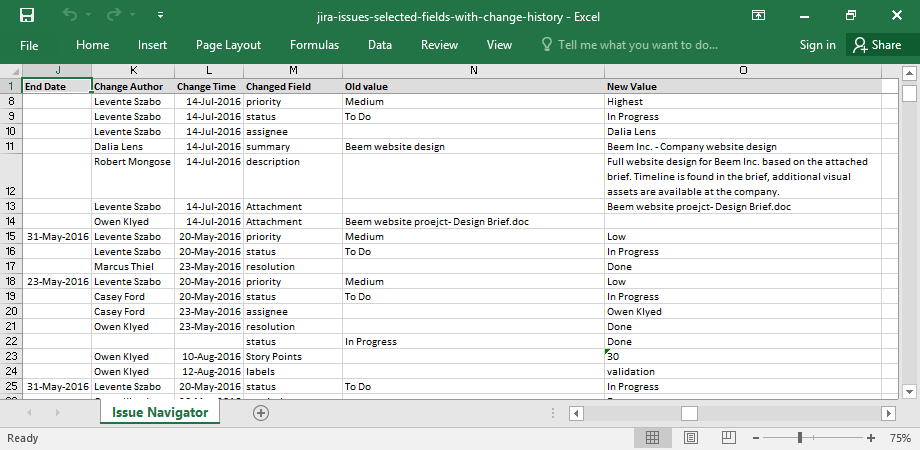Select the cell containing Dalia Lens in Change Author
Viewport: 920px width, 450px height.
[133, 147]
